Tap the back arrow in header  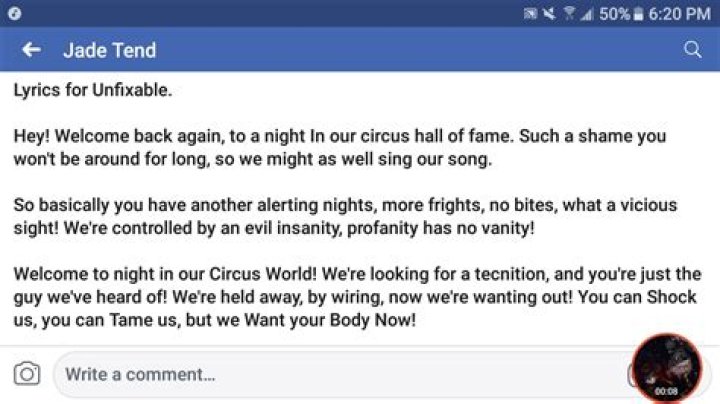pyautogui.click(x=31, y=50)
